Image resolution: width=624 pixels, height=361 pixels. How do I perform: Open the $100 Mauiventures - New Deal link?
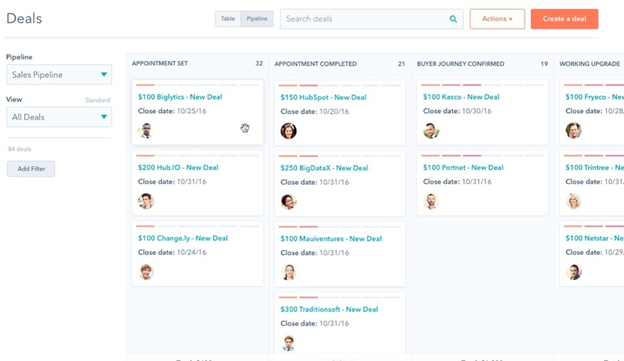coord(331,238)
